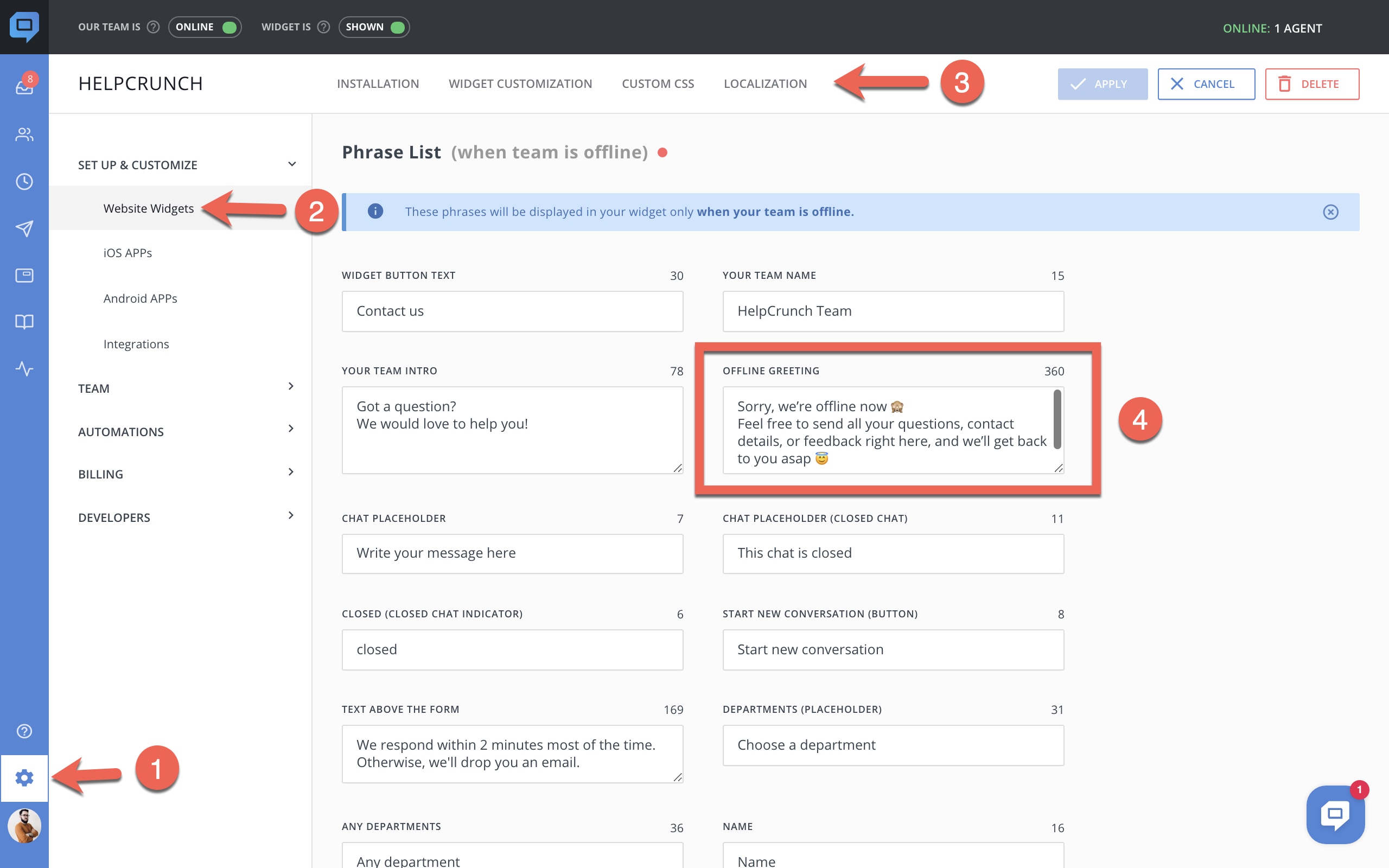
Task: Click the 'ONLINE: 1 AGENT' status text
Action: [1272, 28]
